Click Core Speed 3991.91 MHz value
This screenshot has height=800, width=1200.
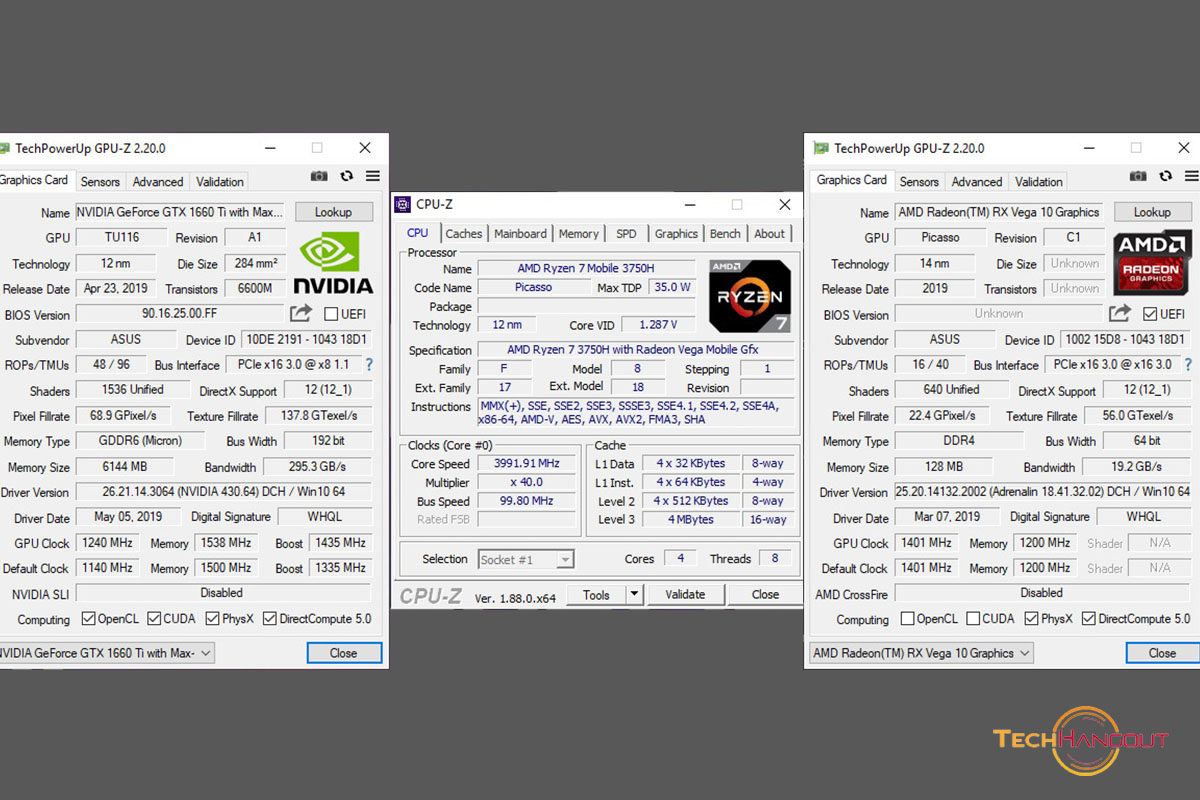point(527,464)
